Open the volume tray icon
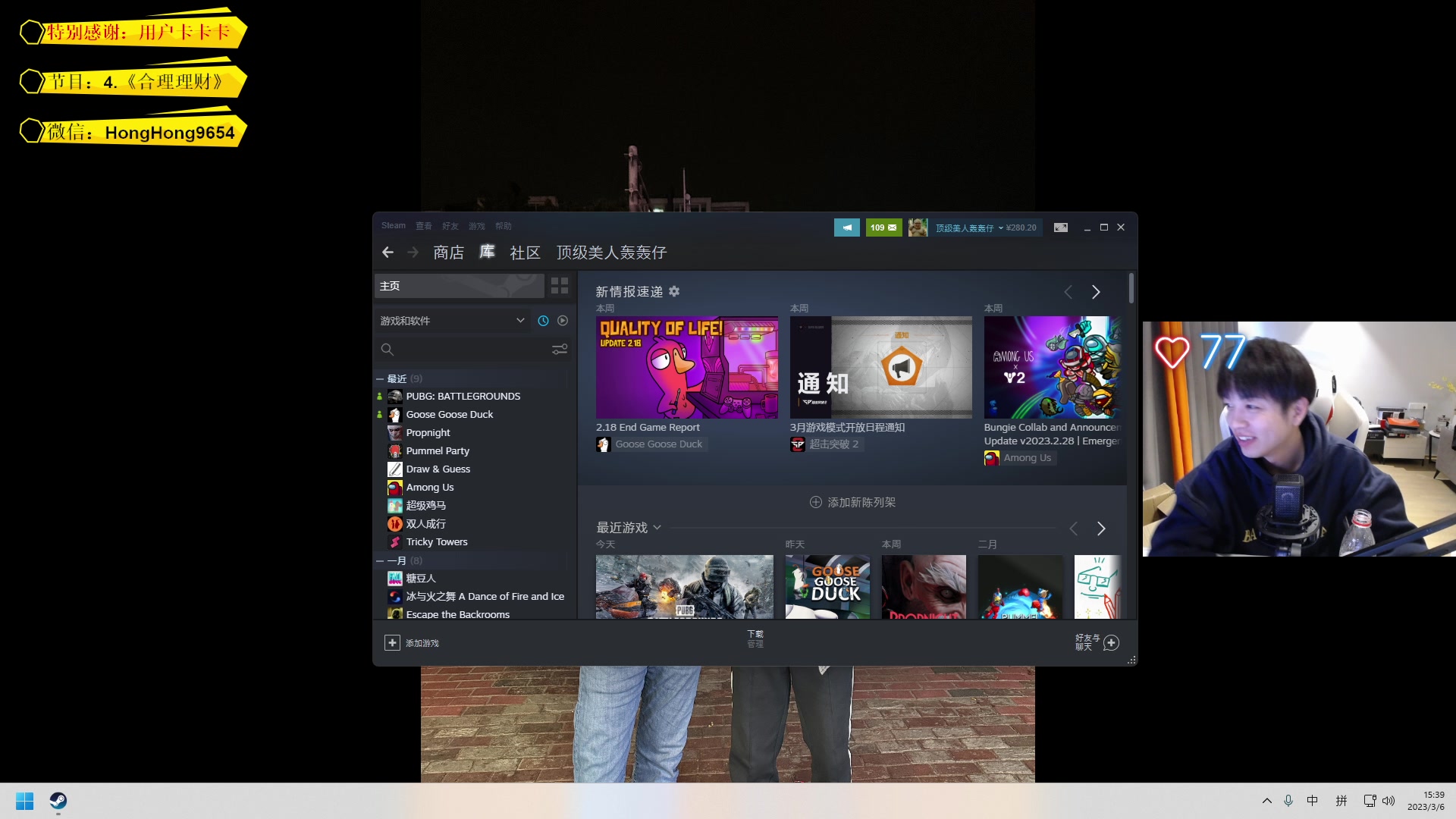1456x819 pixels. tap(1389, 801)
